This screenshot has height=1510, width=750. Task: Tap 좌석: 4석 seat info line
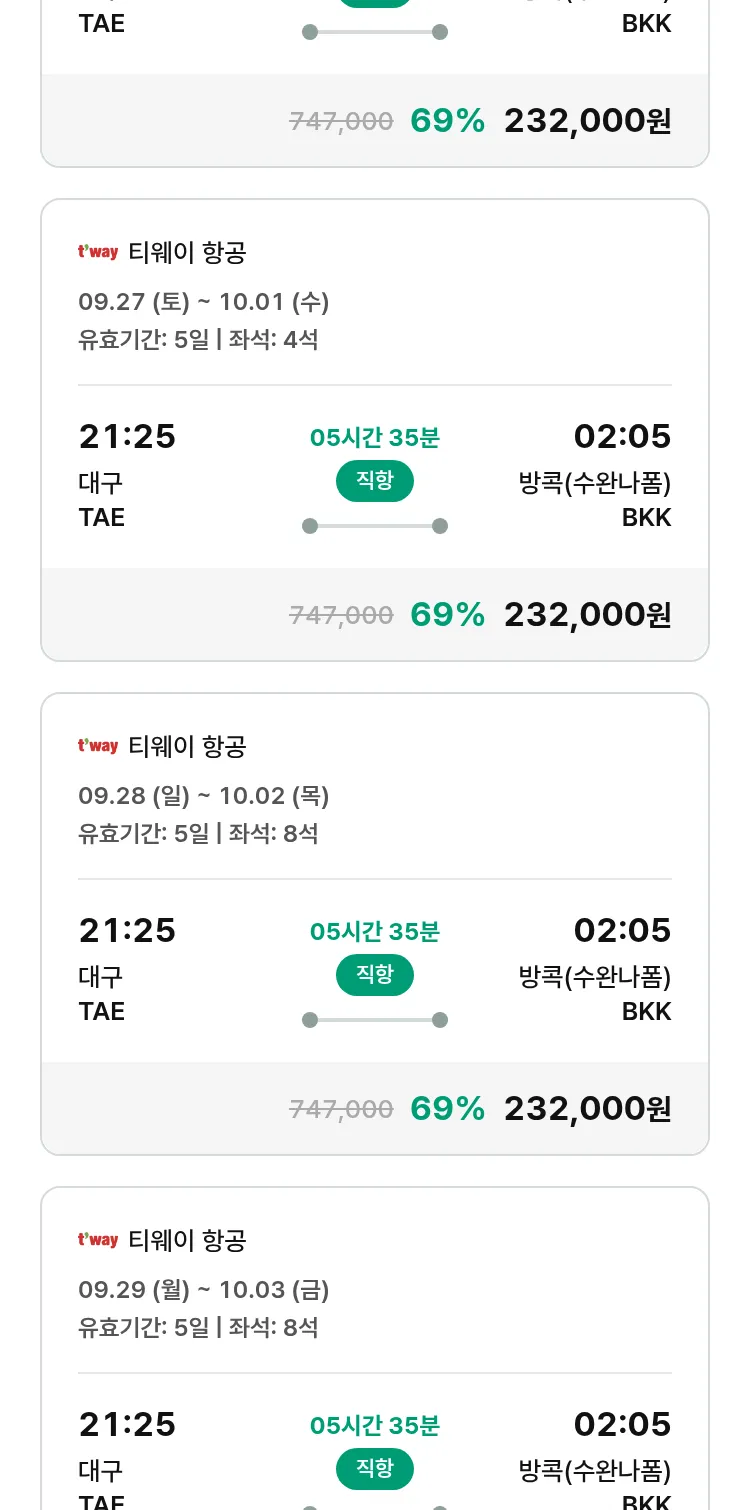point(273,340)
